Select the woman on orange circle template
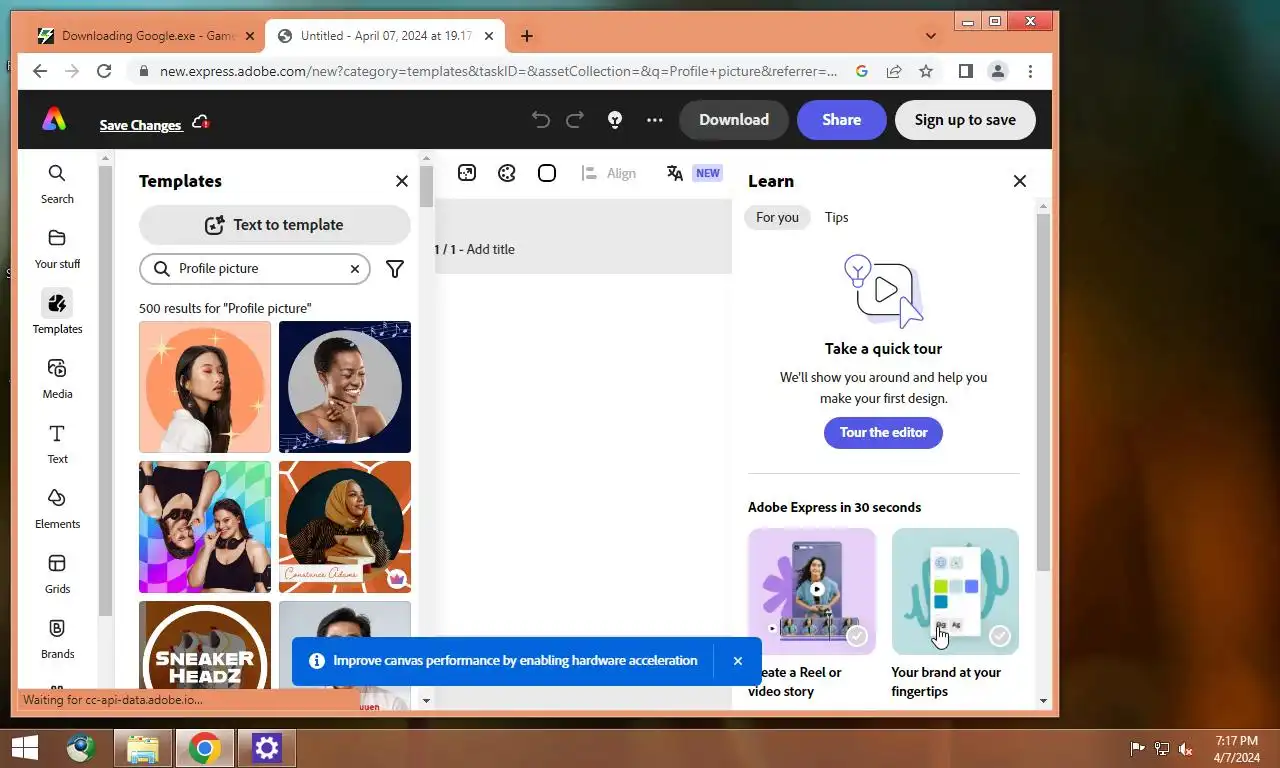Screen dimensions: 1280x768 pos(205,387)
